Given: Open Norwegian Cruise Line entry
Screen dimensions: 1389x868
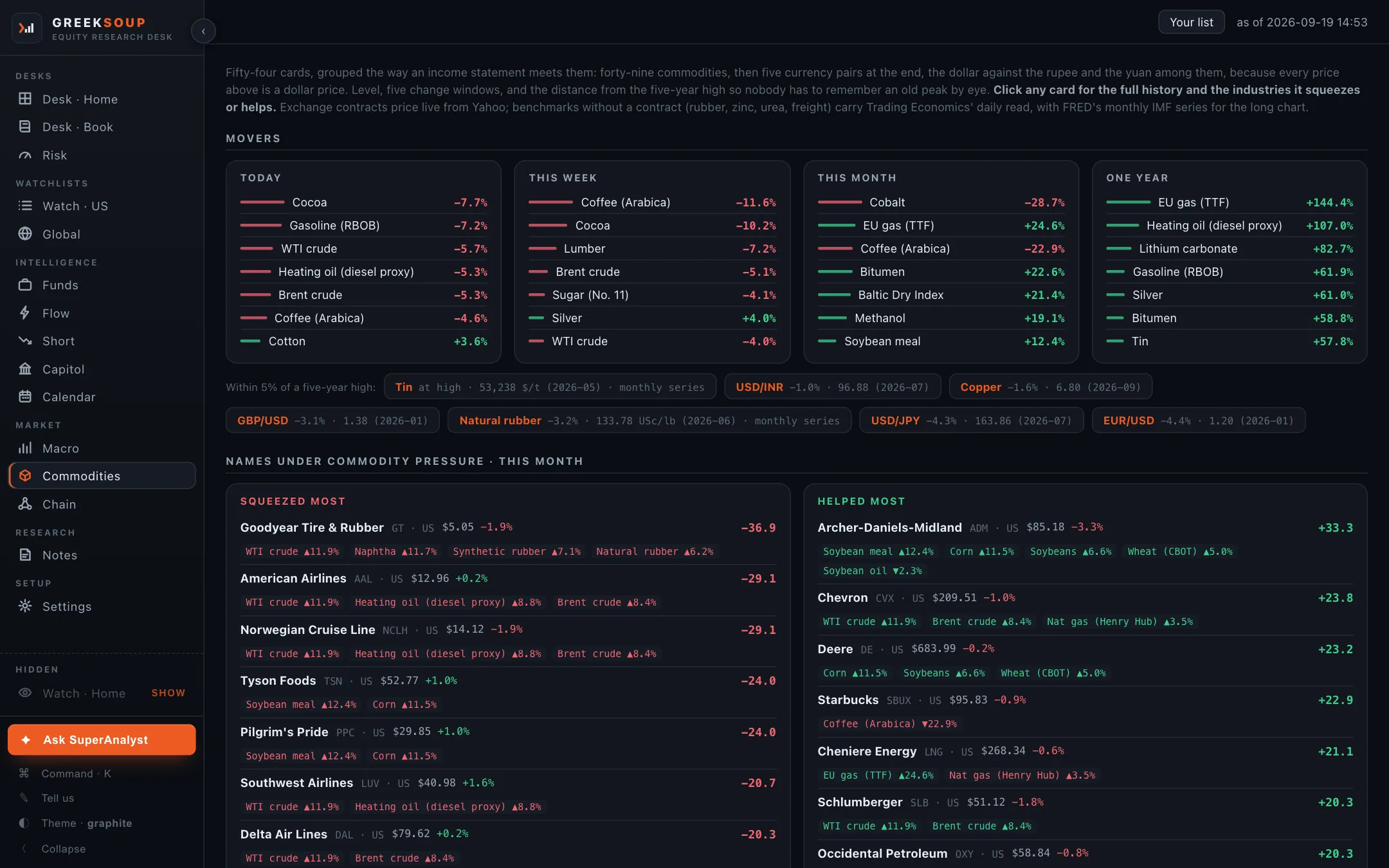Looking at the screenshot, I should tap(508, 642).
